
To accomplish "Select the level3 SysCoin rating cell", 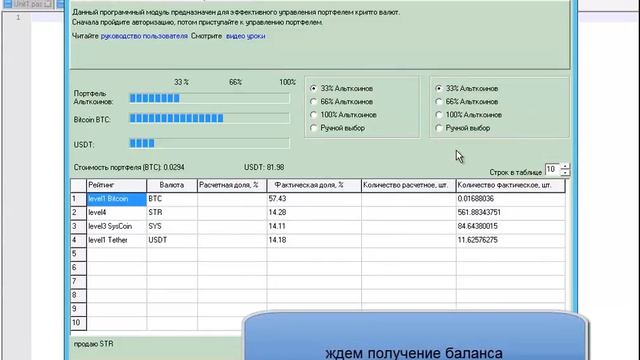I will pyautogui.click(x=116, y=227).
